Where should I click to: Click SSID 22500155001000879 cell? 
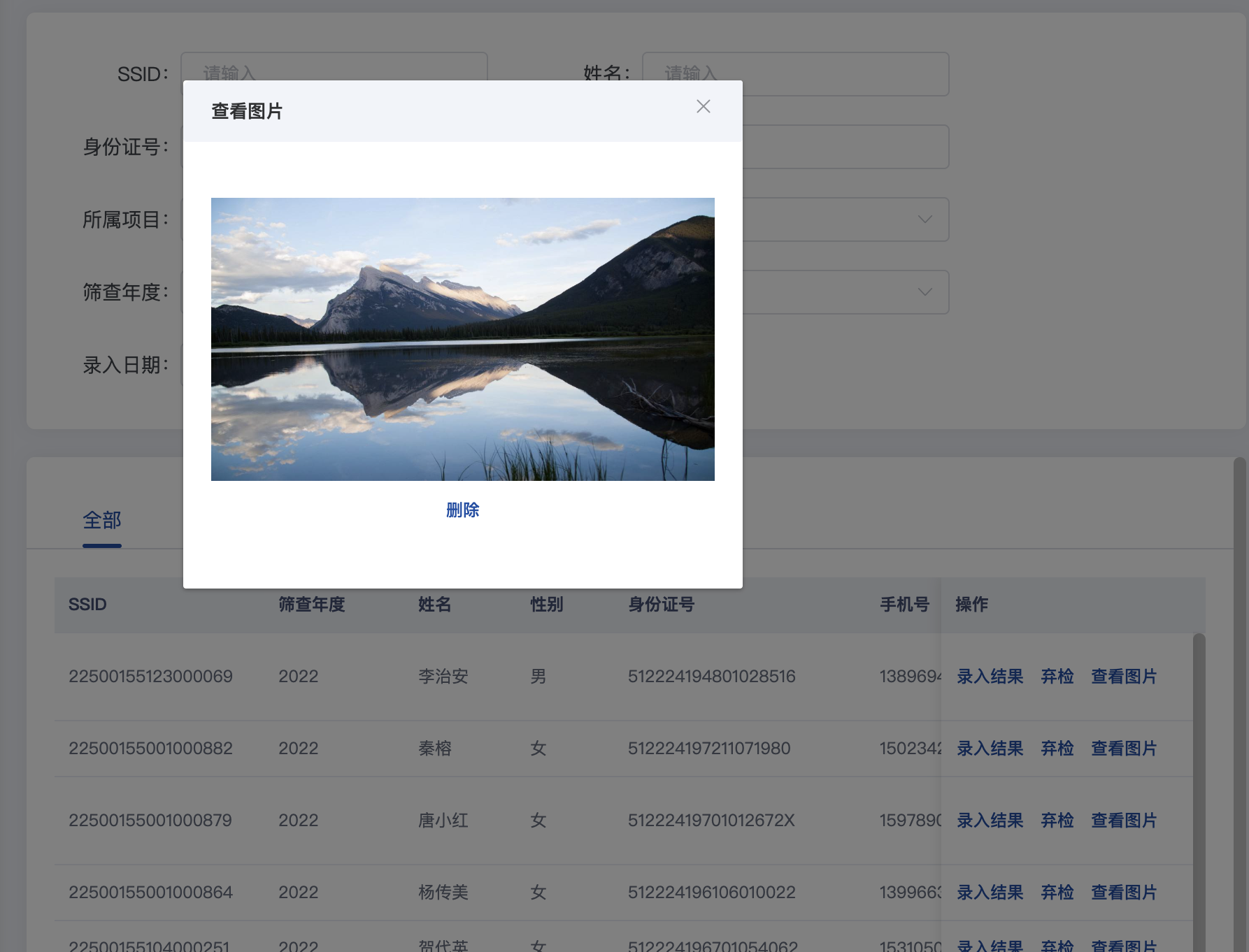click(150, 821)
